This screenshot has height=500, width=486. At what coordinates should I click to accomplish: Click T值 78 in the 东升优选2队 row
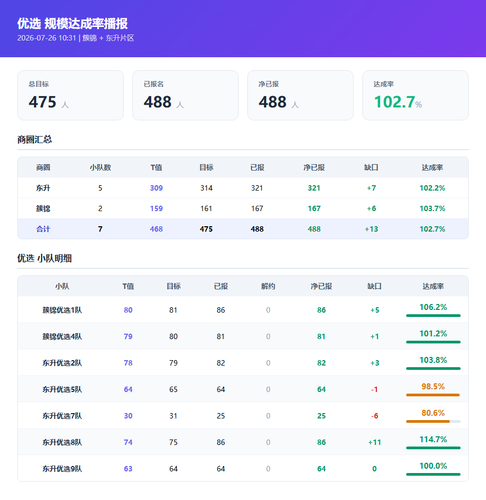click(128, 363)
